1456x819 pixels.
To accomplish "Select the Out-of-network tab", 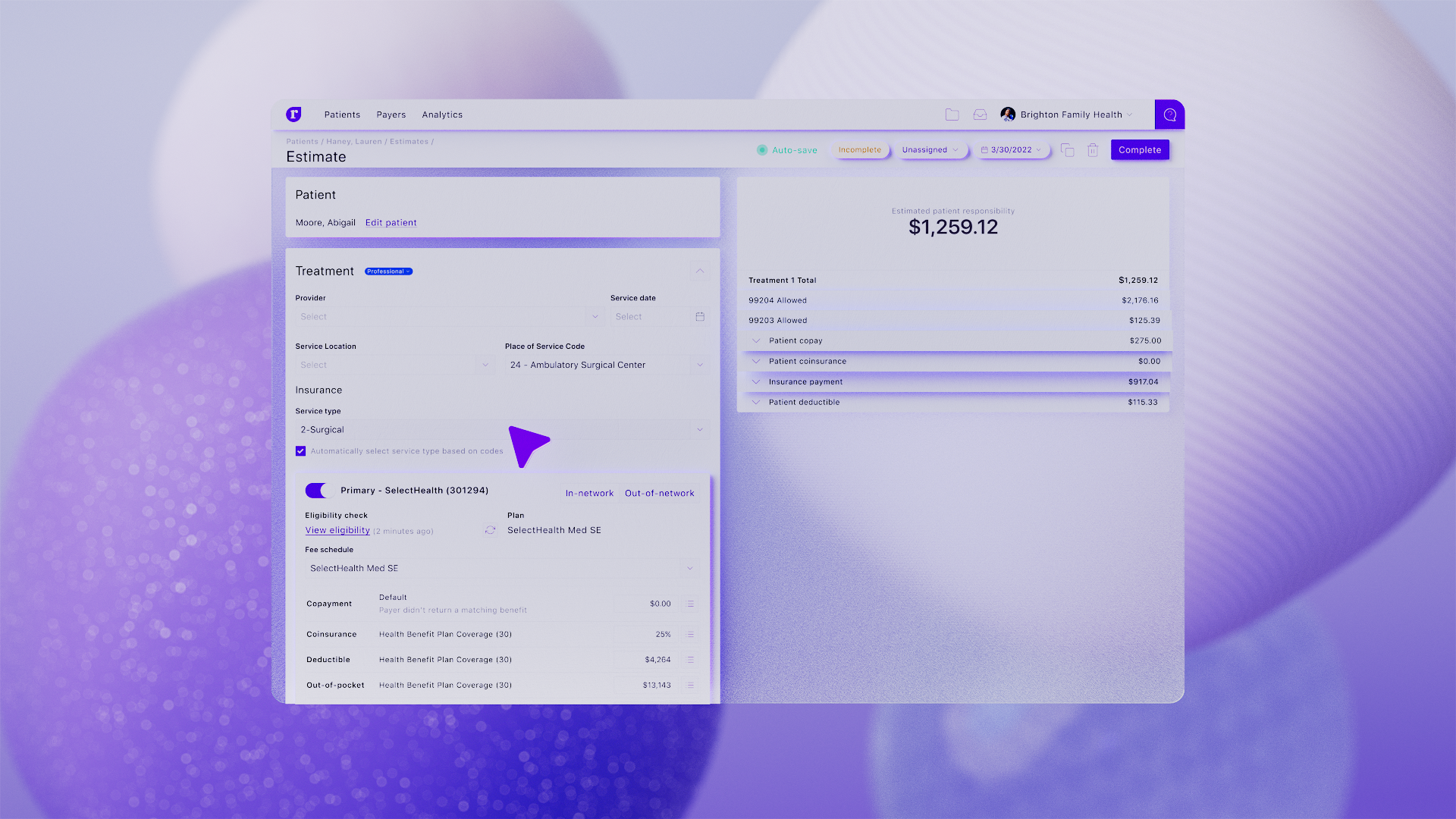I will [x=659, y=493].
